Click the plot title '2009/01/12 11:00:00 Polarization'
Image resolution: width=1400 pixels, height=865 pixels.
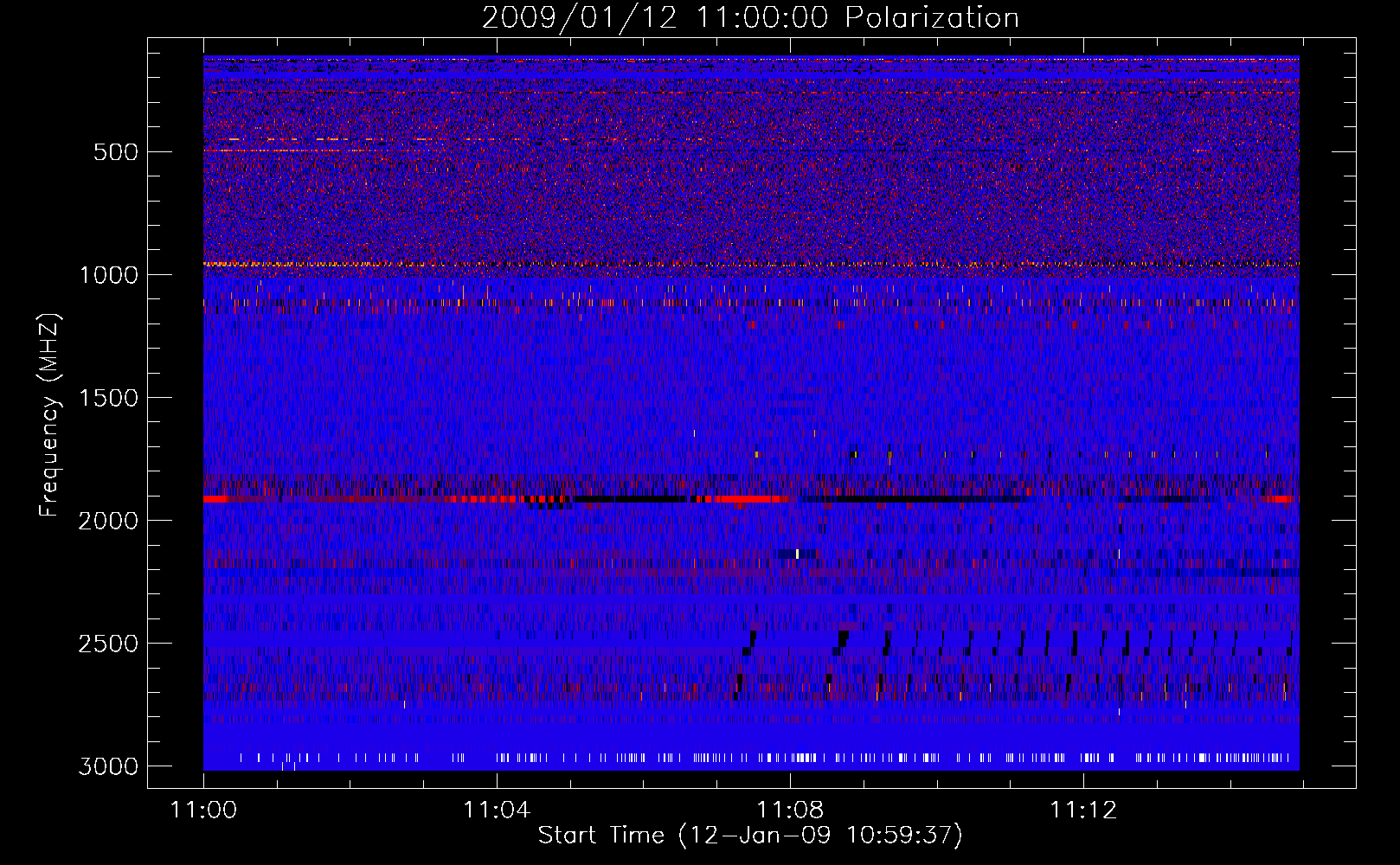point(750,18)
